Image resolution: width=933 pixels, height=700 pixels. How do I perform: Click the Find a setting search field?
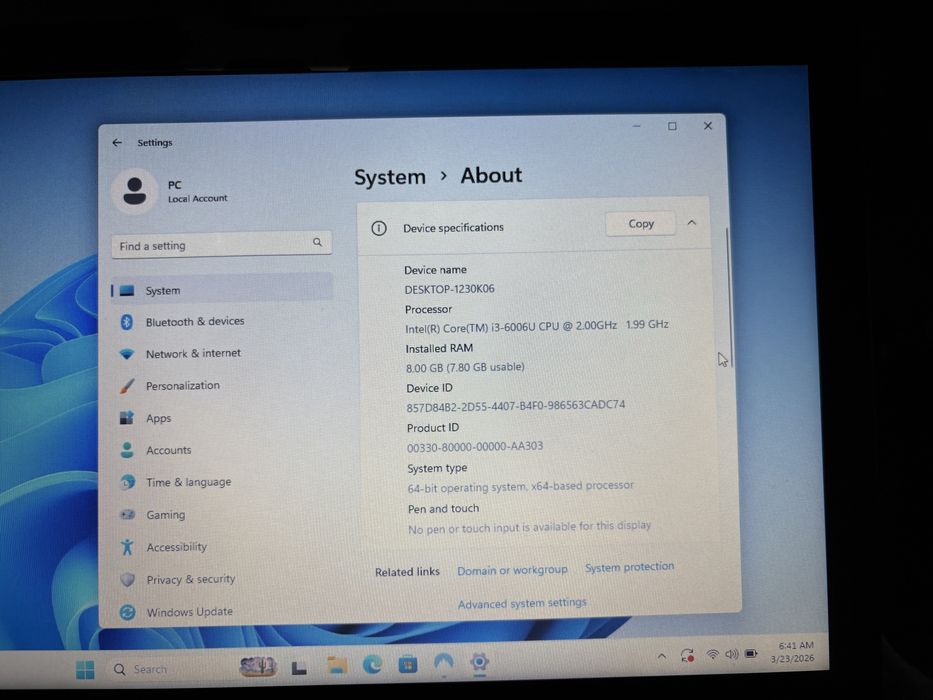point(221,245)
